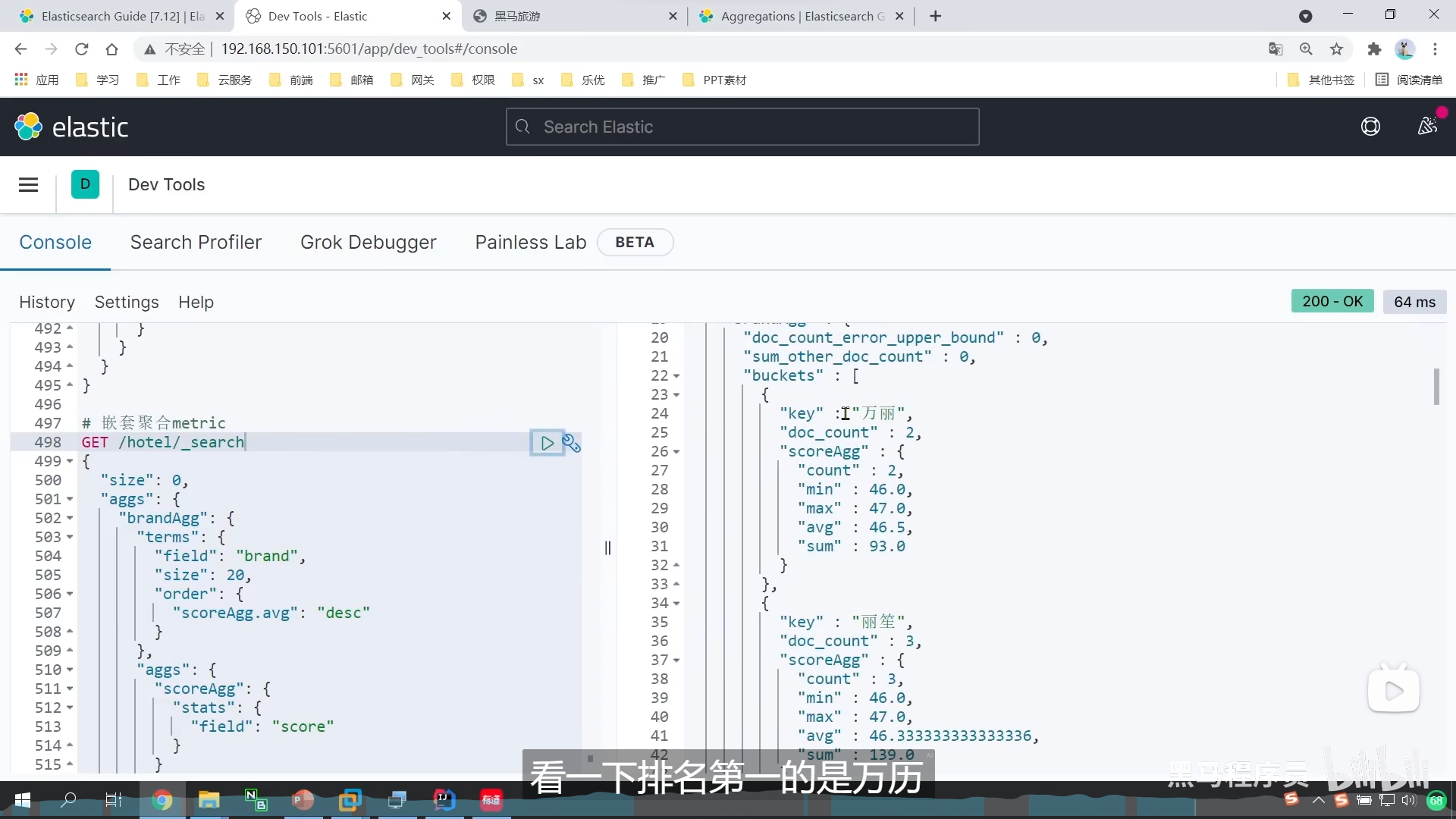The height and width of the screenshot is (819, 1456).
Task: Fold the scoreAgg object at line 26
Action: [676, 452]
